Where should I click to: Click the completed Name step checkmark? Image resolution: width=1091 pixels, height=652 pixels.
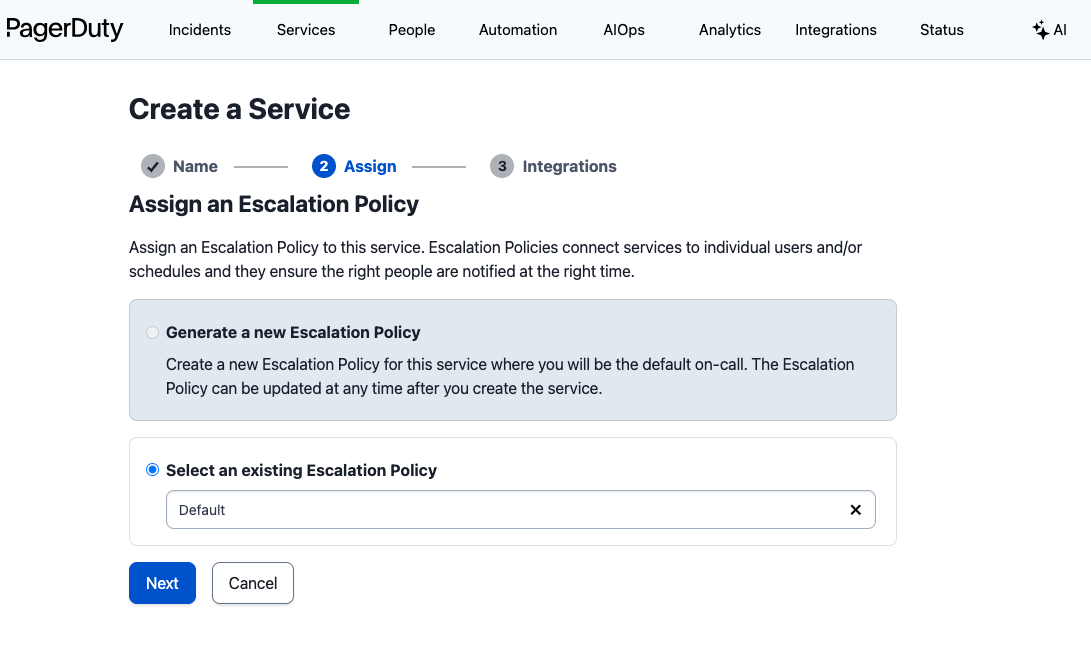pyautogui.click(x=153, y=166)
